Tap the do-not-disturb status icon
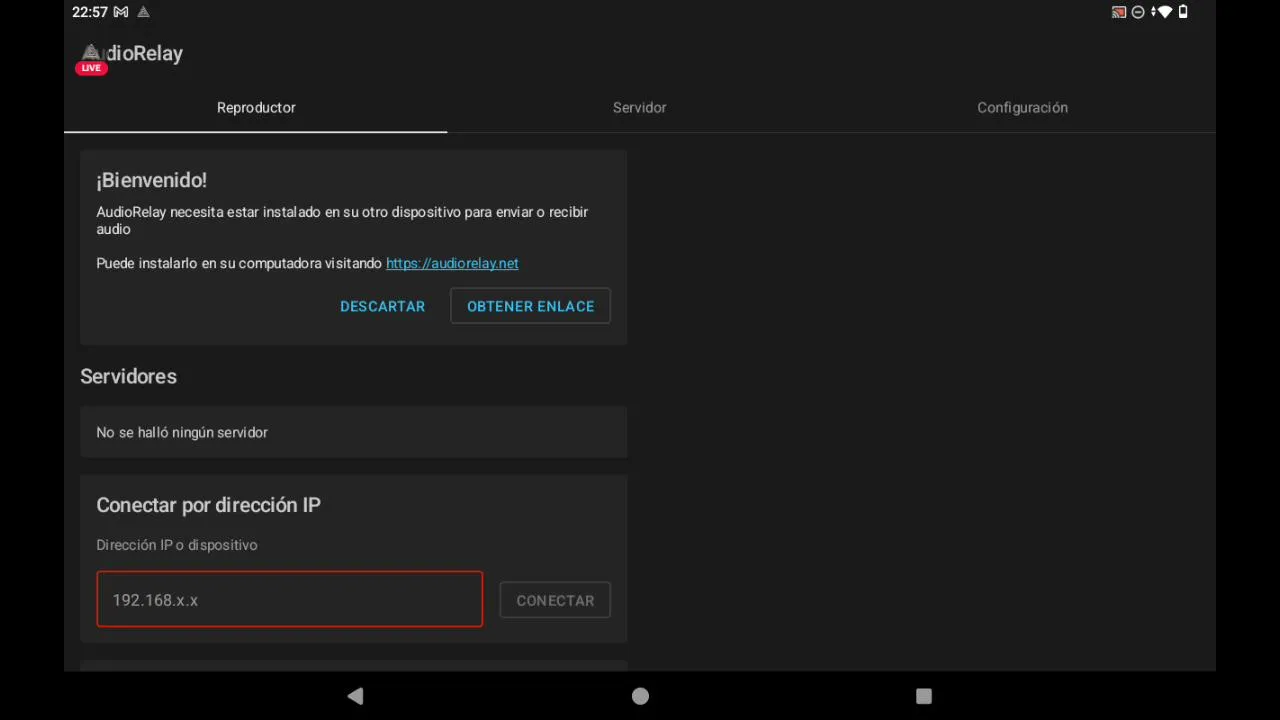Image resolution: width=1280 pixels, height=720 pixels. (x=1138, y=12)
